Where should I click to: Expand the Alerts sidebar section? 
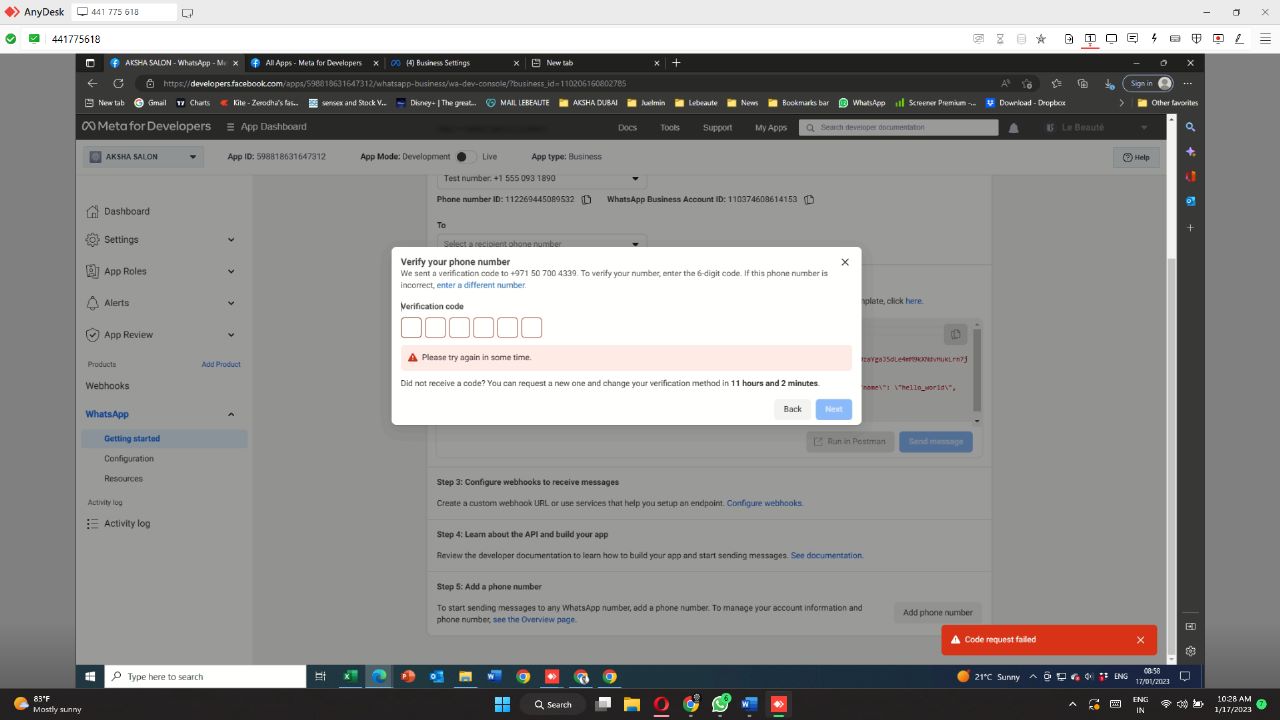231,303
